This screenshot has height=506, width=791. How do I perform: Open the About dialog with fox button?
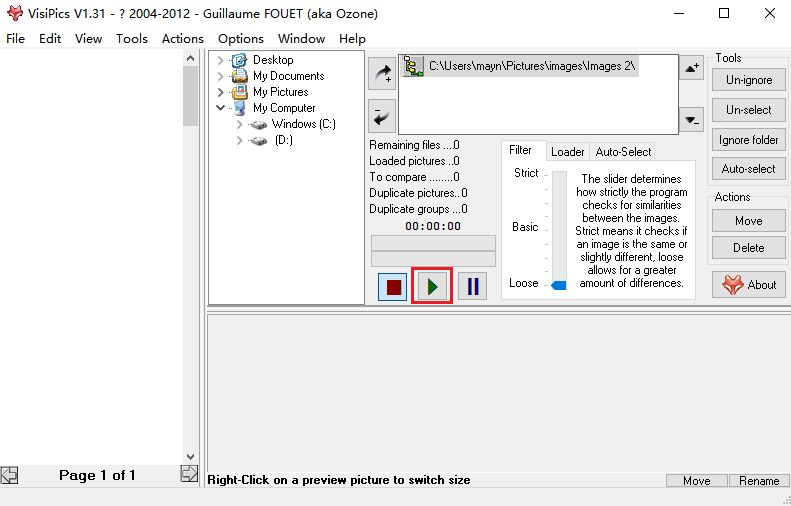(749, 285)
